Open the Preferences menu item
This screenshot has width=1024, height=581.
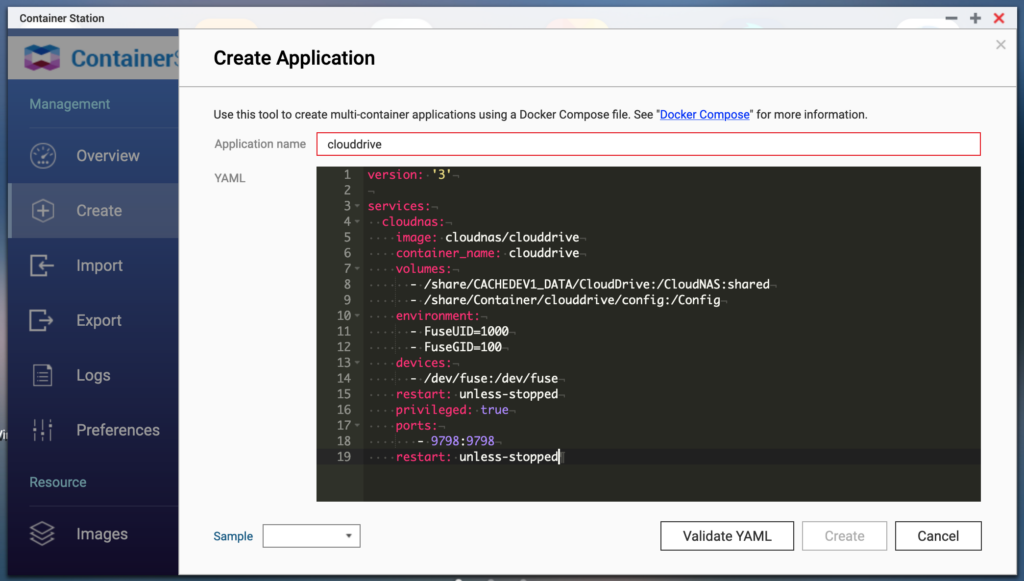pyautogui.click(x=117, y=430)
